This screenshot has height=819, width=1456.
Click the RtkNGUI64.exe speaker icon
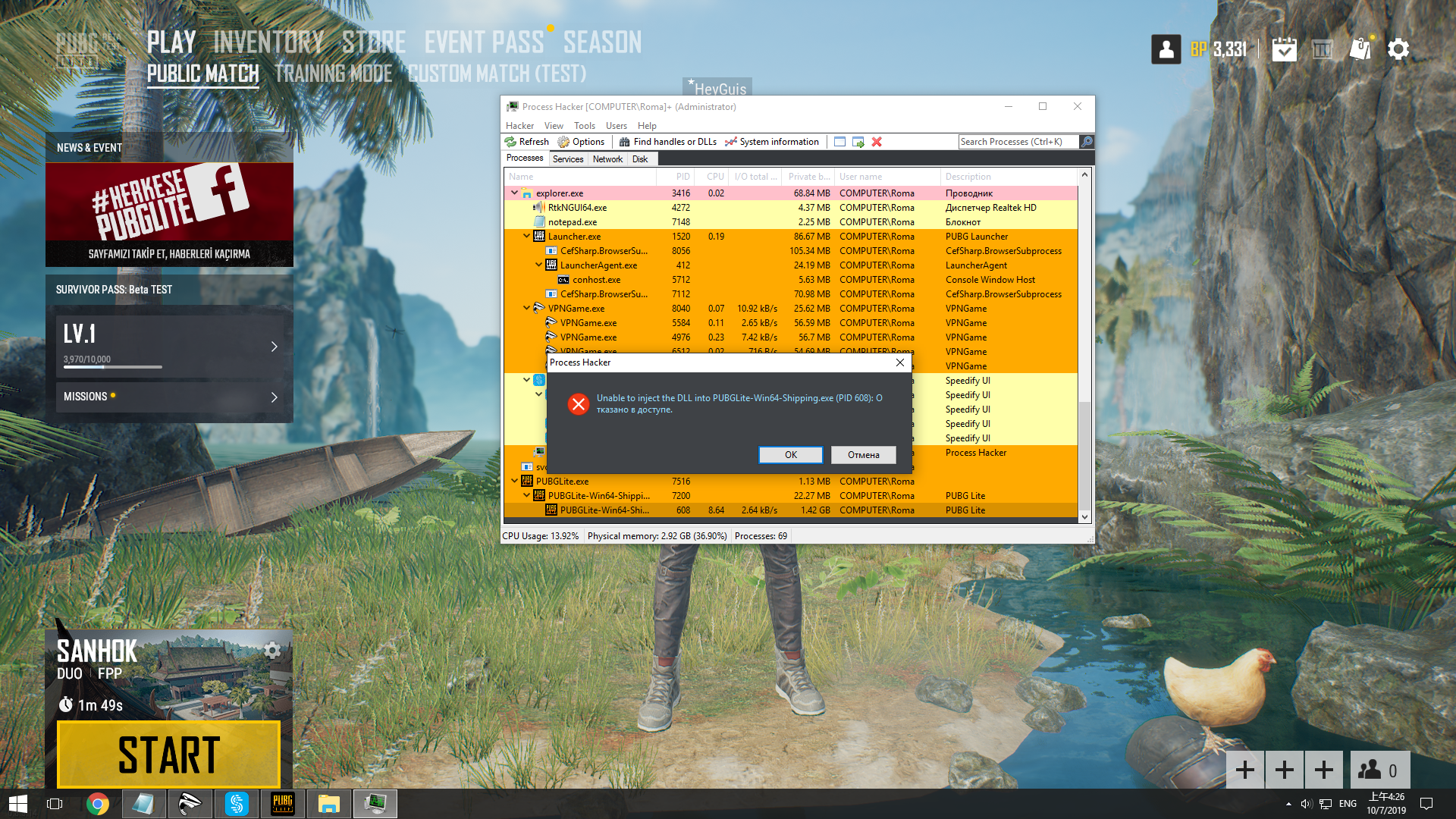pyautogui.click(x=539, y=208)
